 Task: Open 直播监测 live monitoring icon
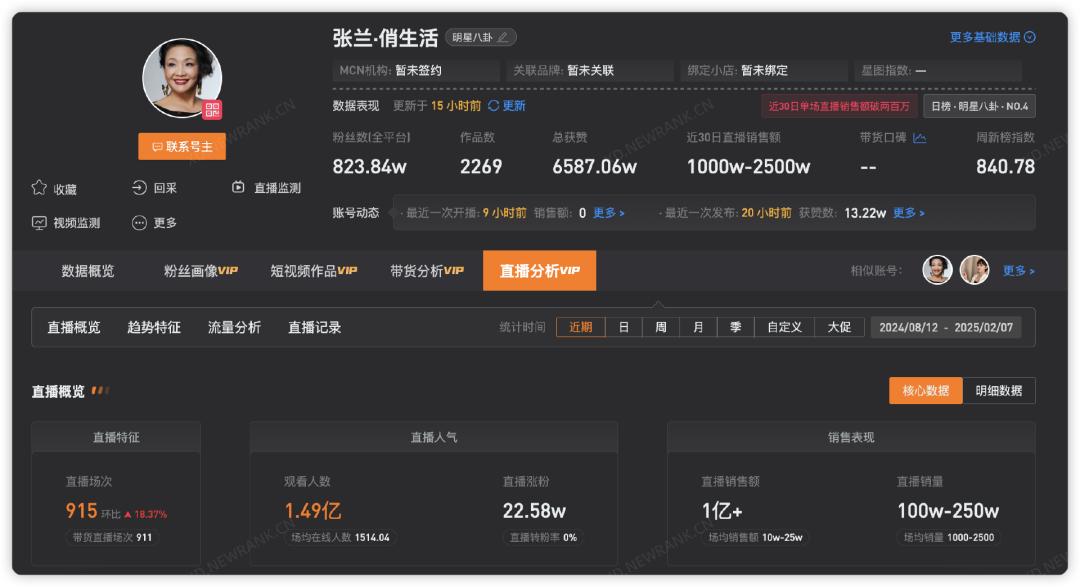[238, 188]
